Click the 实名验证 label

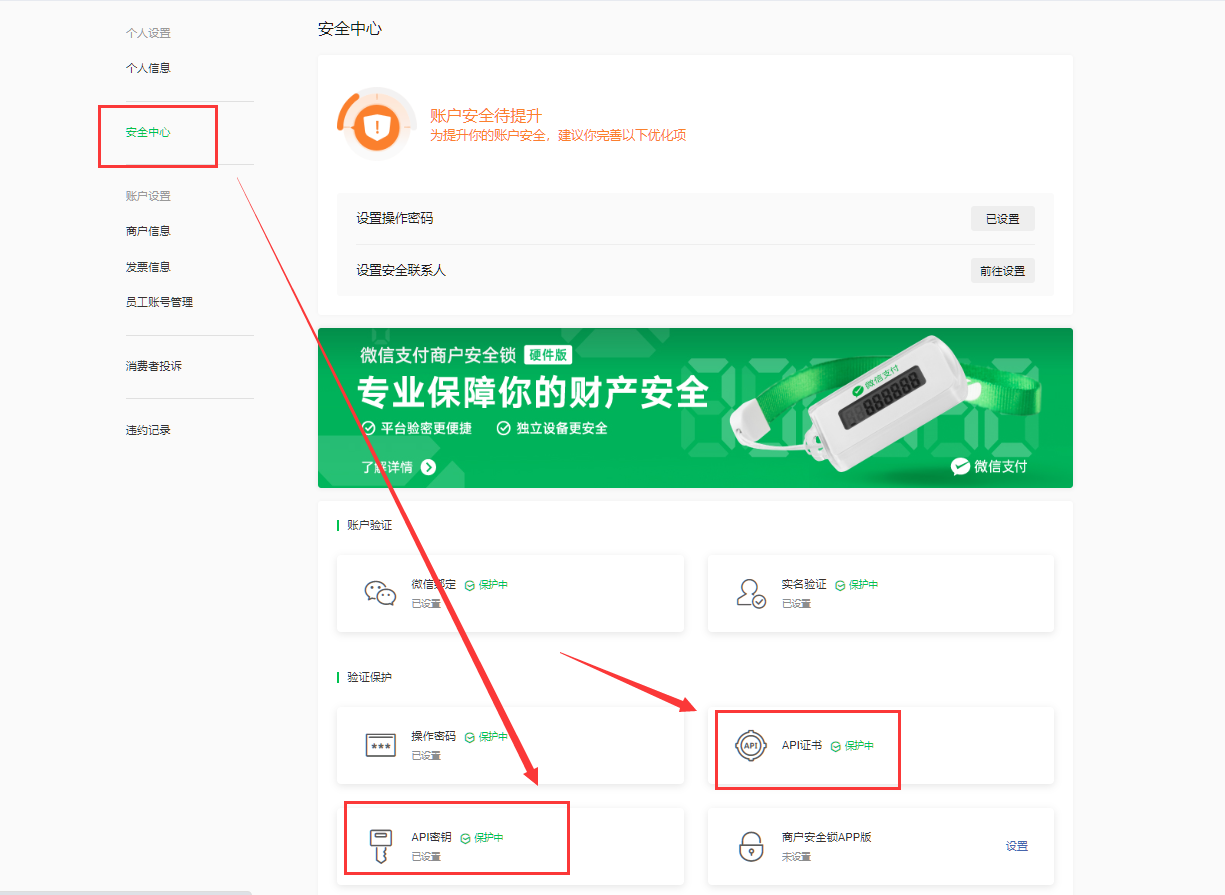(x=804, y=585)
